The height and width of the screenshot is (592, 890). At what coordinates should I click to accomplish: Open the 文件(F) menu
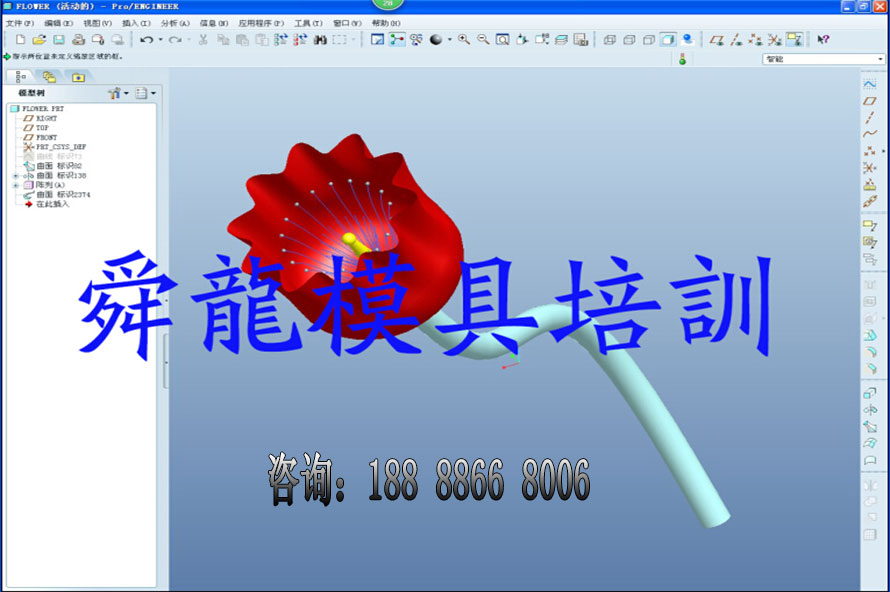(x=20, y=22)
